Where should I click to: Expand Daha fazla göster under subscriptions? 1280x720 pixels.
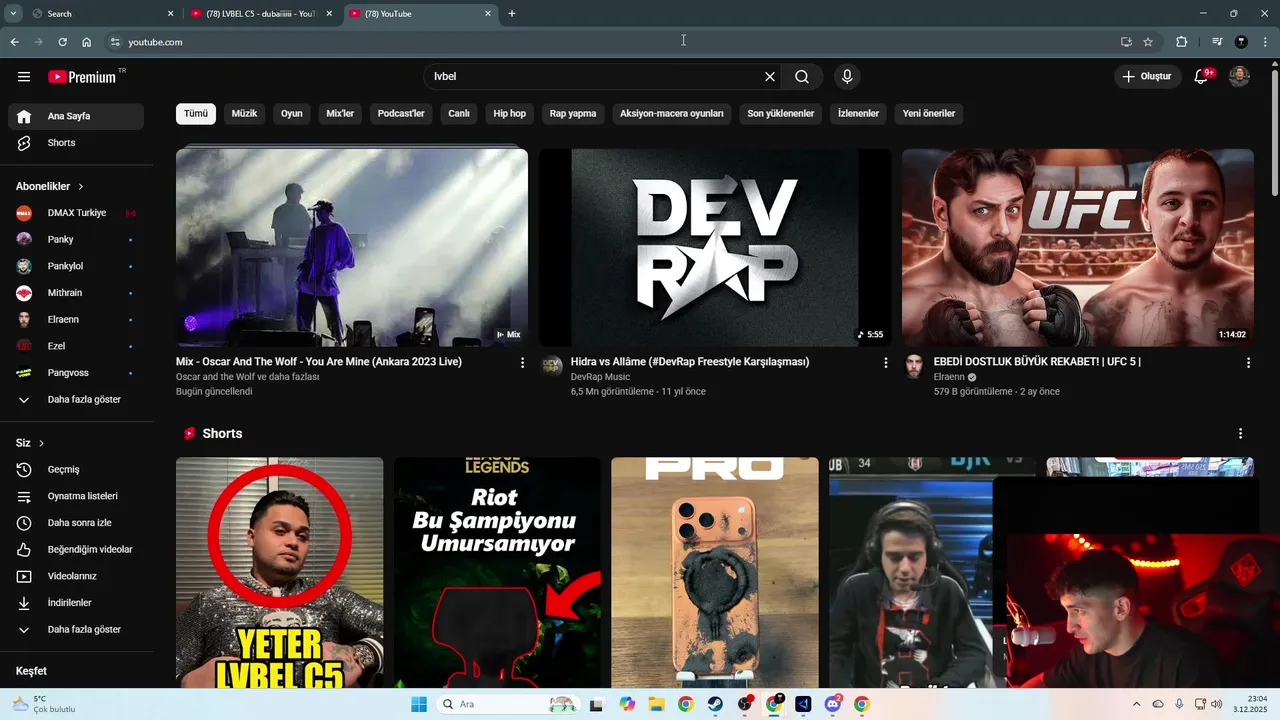click(76, 399)
